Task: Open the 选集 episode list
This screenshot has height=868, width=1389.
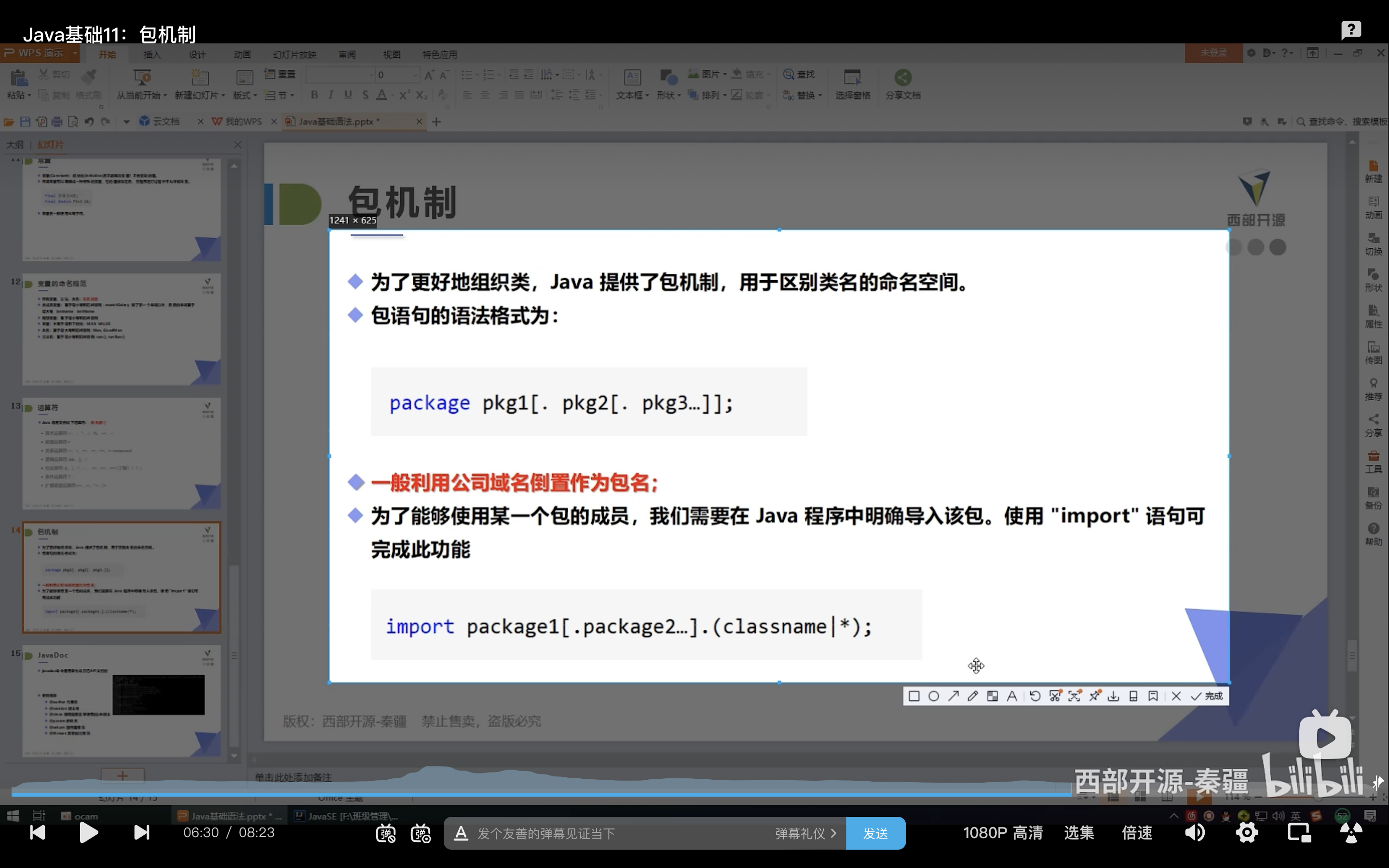Action: [1078, 833]
